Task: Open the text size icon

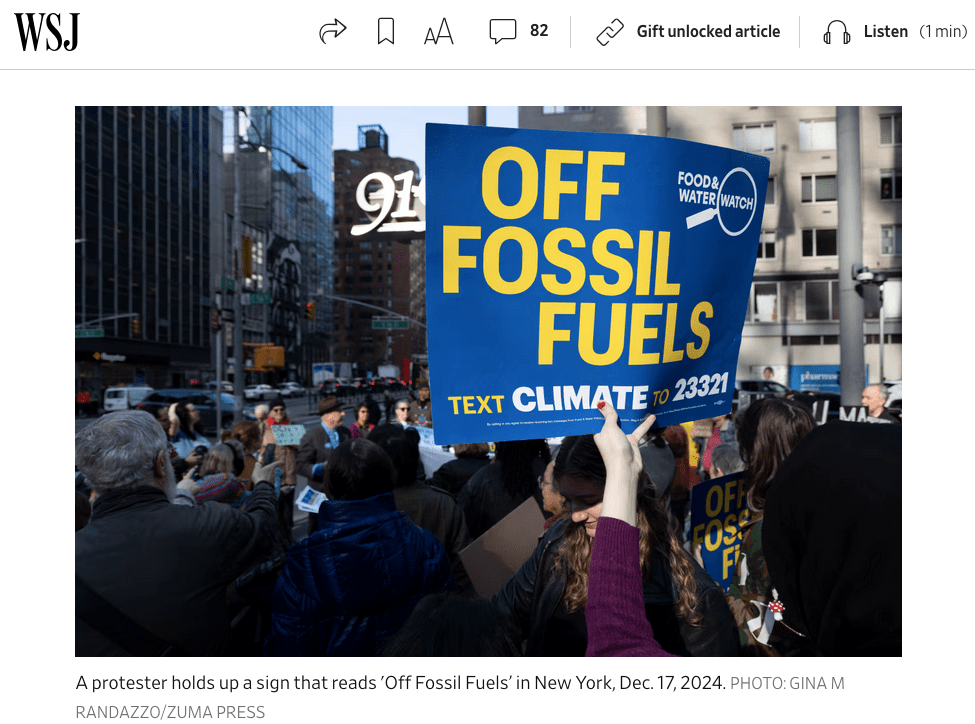Action: (438, 31)
